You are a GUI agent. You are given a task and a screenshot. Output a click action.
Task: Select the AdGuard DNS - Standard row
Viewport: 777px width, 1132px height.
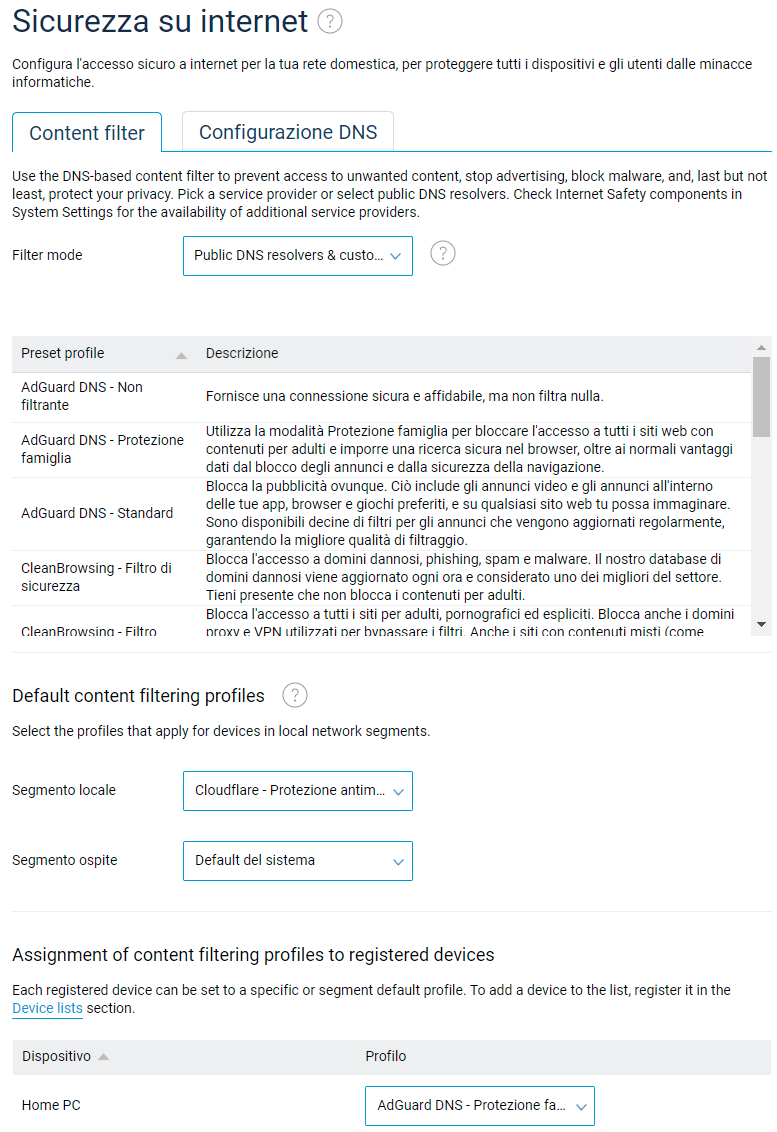click(x=97, y=513)
